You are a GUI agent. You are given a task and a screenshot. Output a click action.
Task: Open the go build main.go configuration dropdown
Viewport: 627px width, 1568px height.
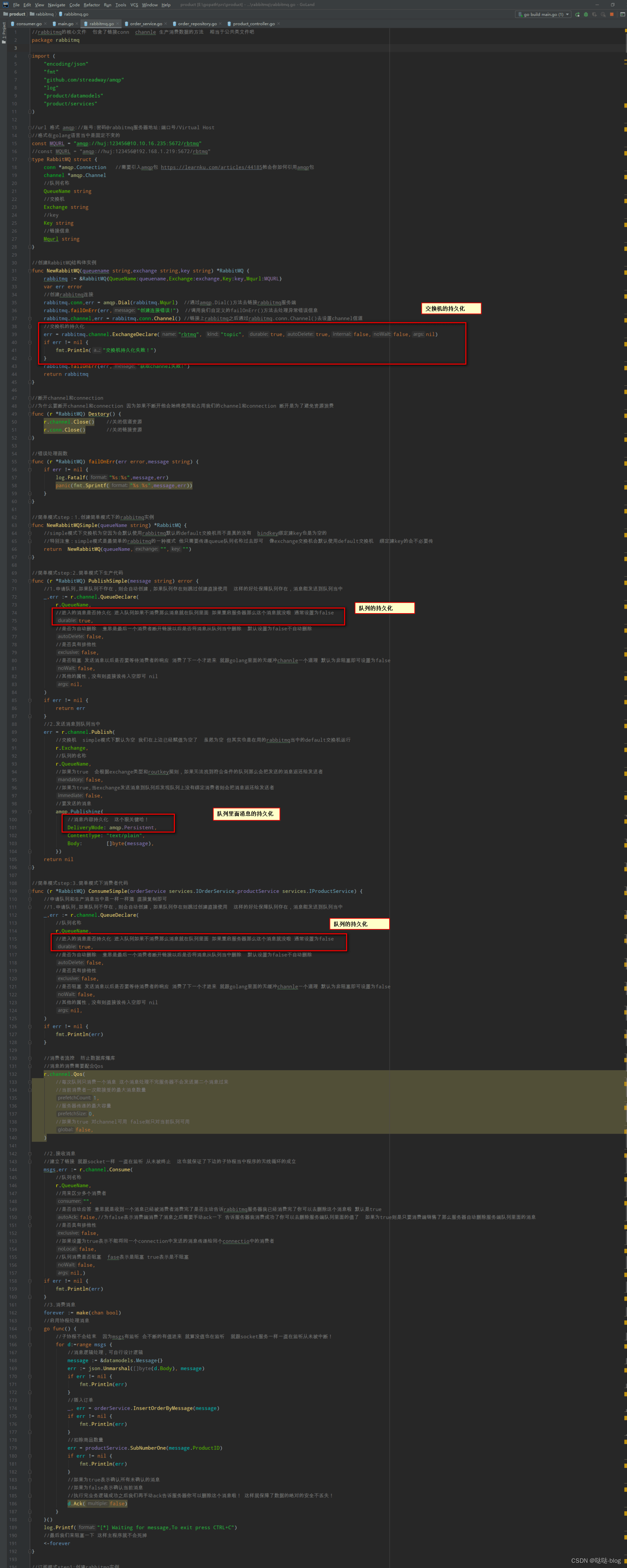pos(543,15)
